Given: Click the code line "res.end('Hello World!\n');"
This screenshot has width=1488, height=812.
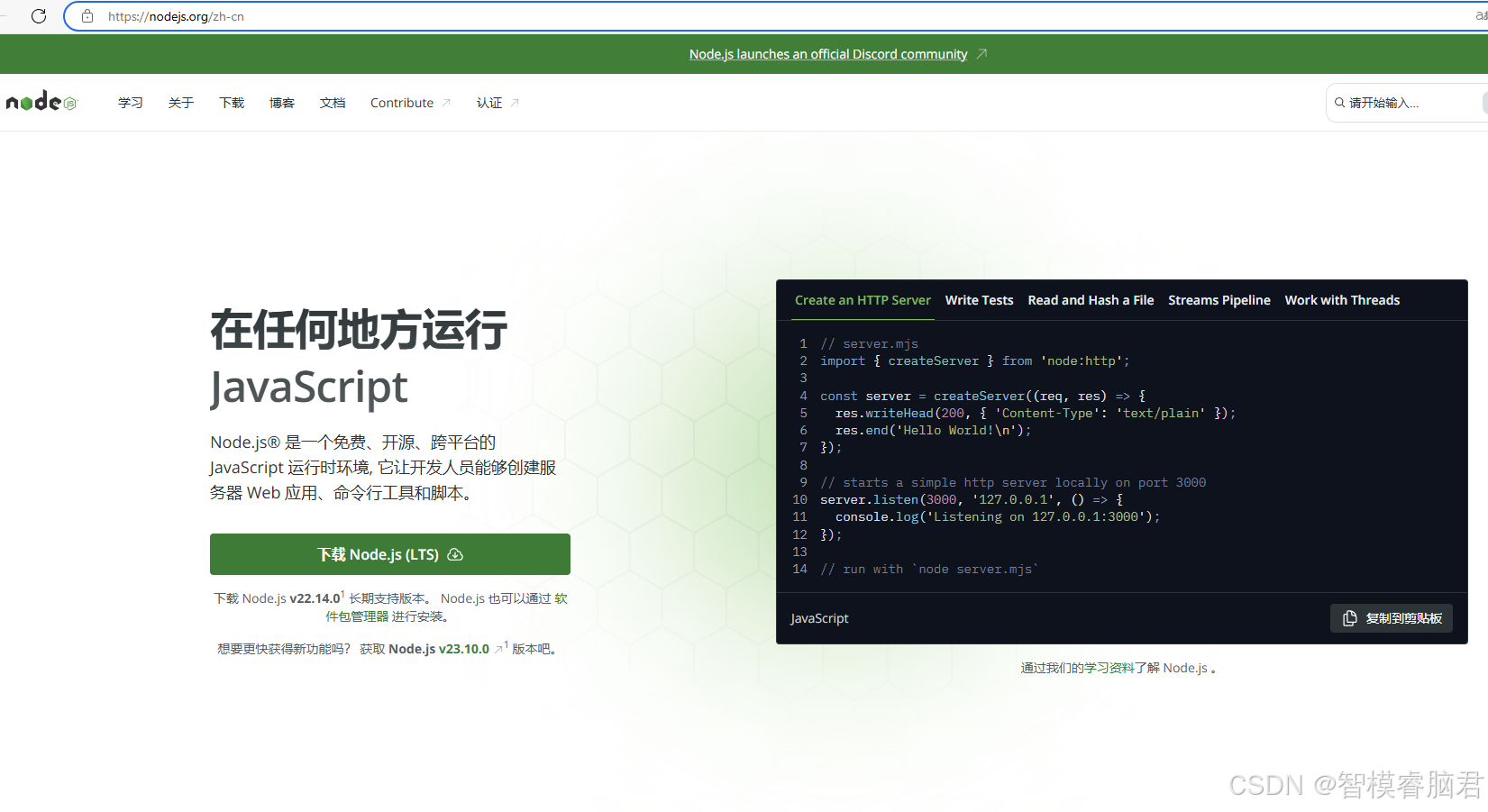Looking at the screenshot, I should point(933,430).
